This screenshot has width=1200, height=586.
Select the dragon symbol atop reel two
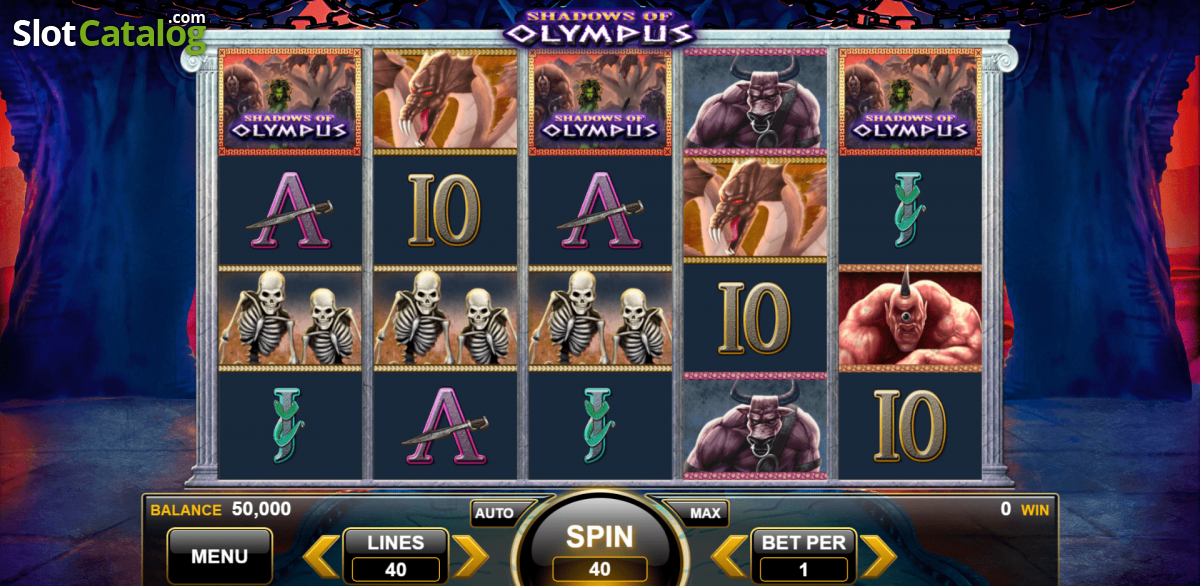445,101
